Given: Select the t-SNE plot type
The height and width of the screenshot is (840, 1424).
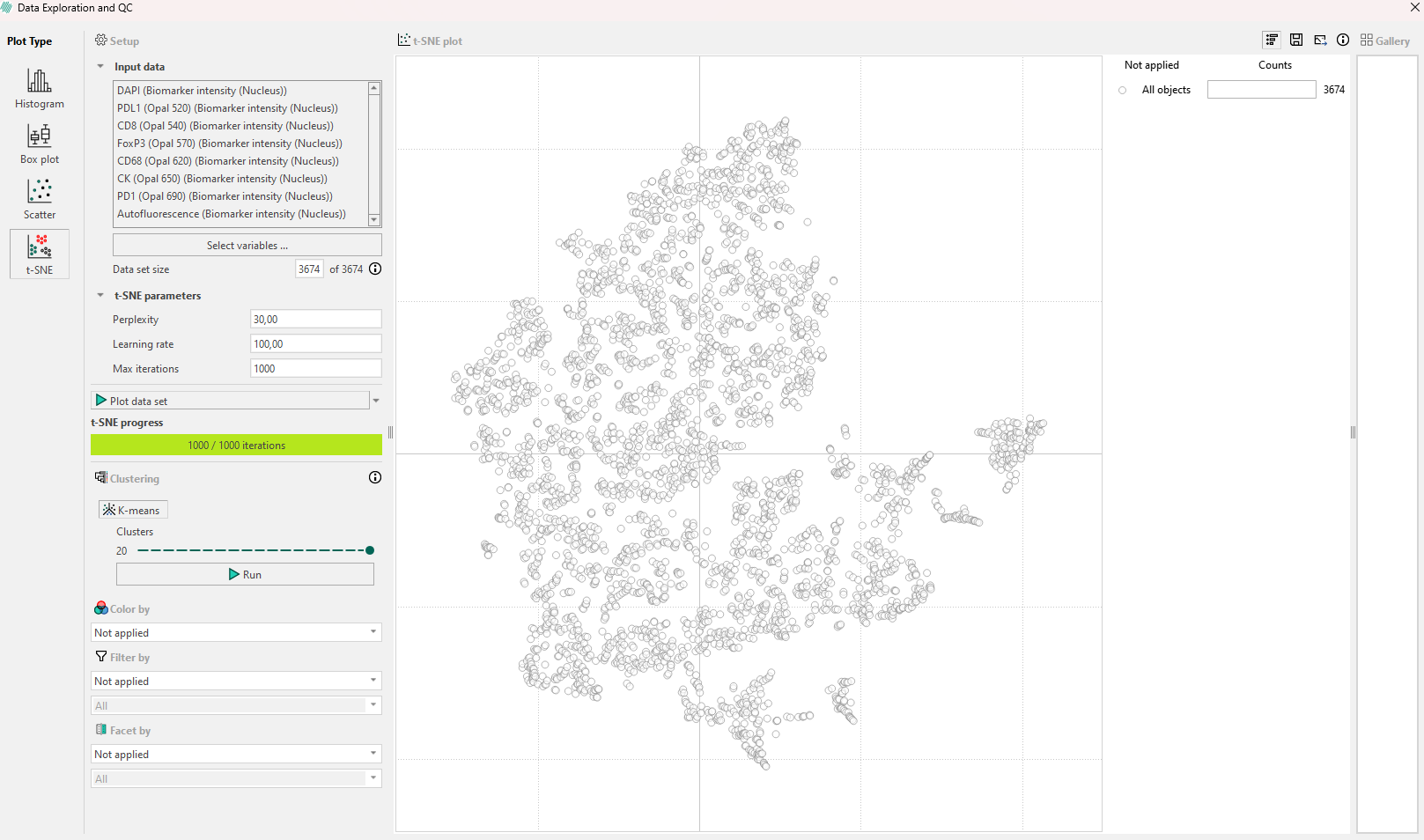Looking at the screenshot, I should coord(40,254).
